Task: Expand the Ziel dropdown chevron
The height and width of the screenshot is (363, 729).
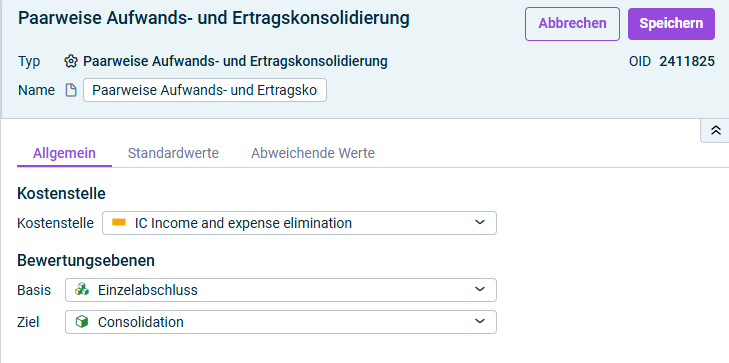Action: 480,322
